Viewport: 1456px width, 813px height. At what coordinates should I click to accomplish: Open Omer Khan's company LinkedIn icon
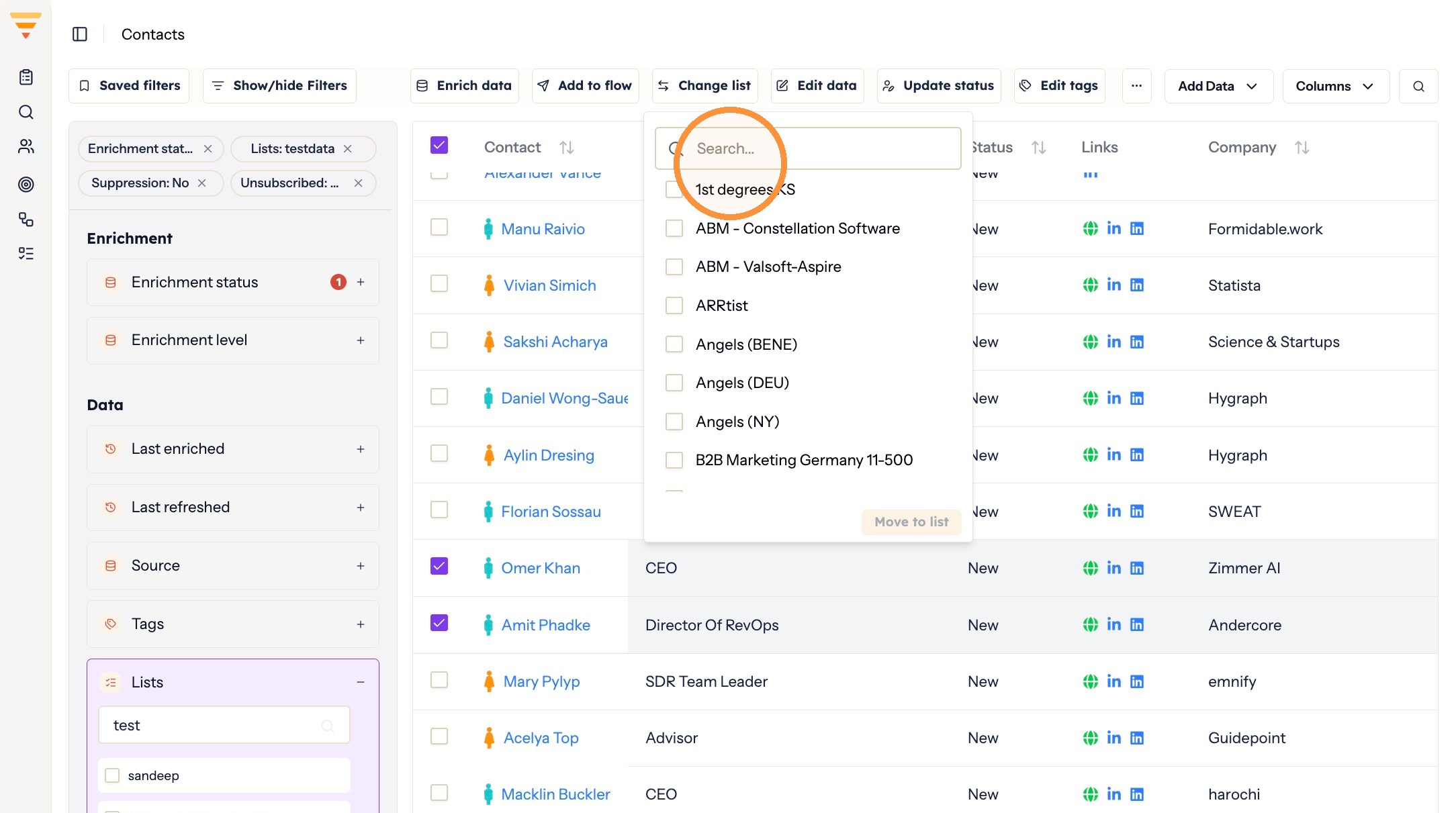coord(1137,569)
